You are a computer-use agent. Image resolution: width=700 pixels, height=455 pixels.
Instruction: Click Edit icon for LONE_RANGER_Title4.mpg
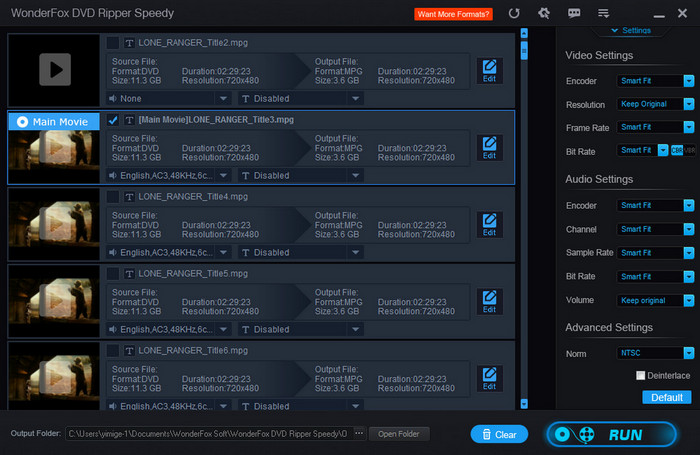489,225
